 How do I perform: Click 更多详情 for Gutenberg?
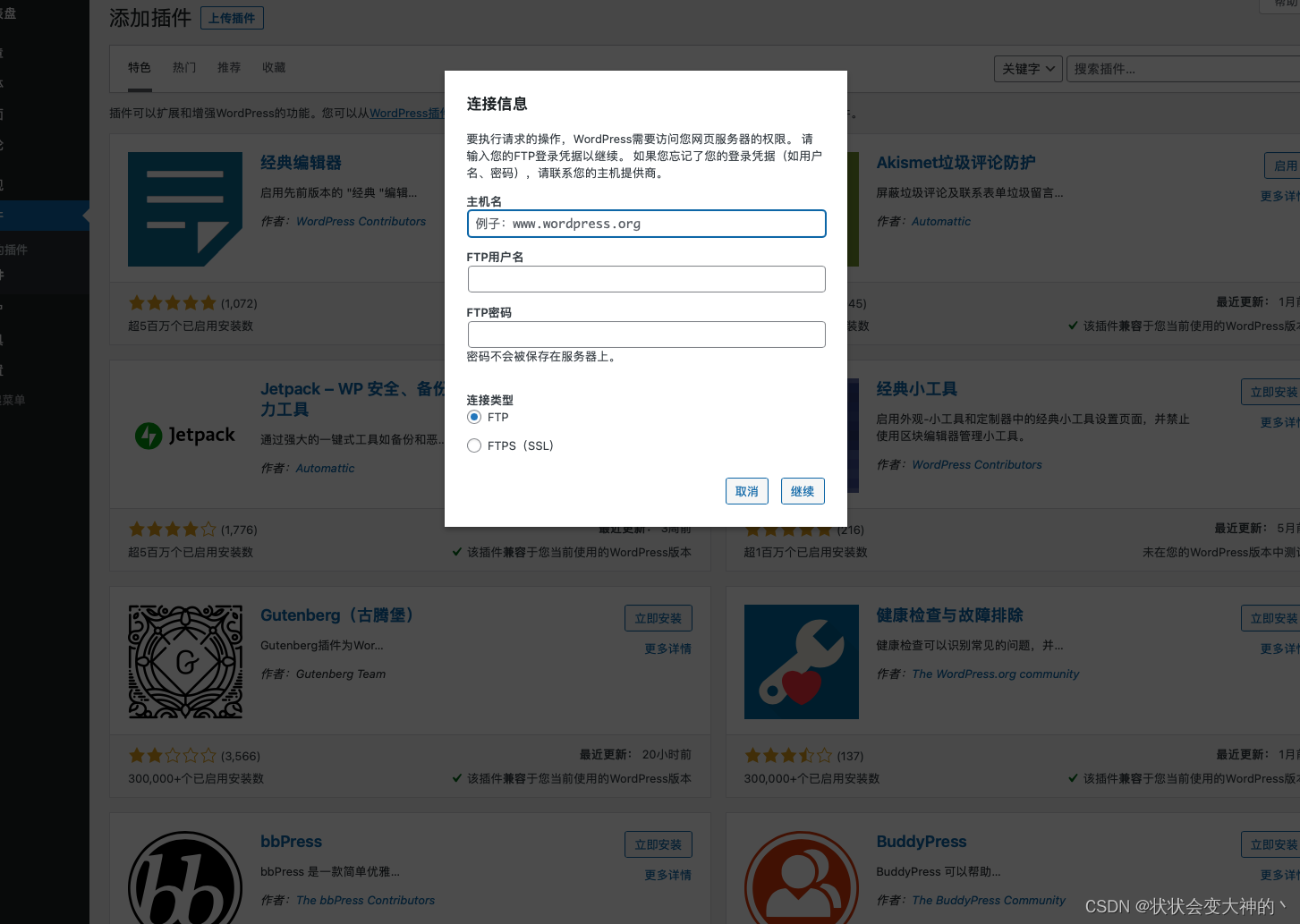pos(668,648)
